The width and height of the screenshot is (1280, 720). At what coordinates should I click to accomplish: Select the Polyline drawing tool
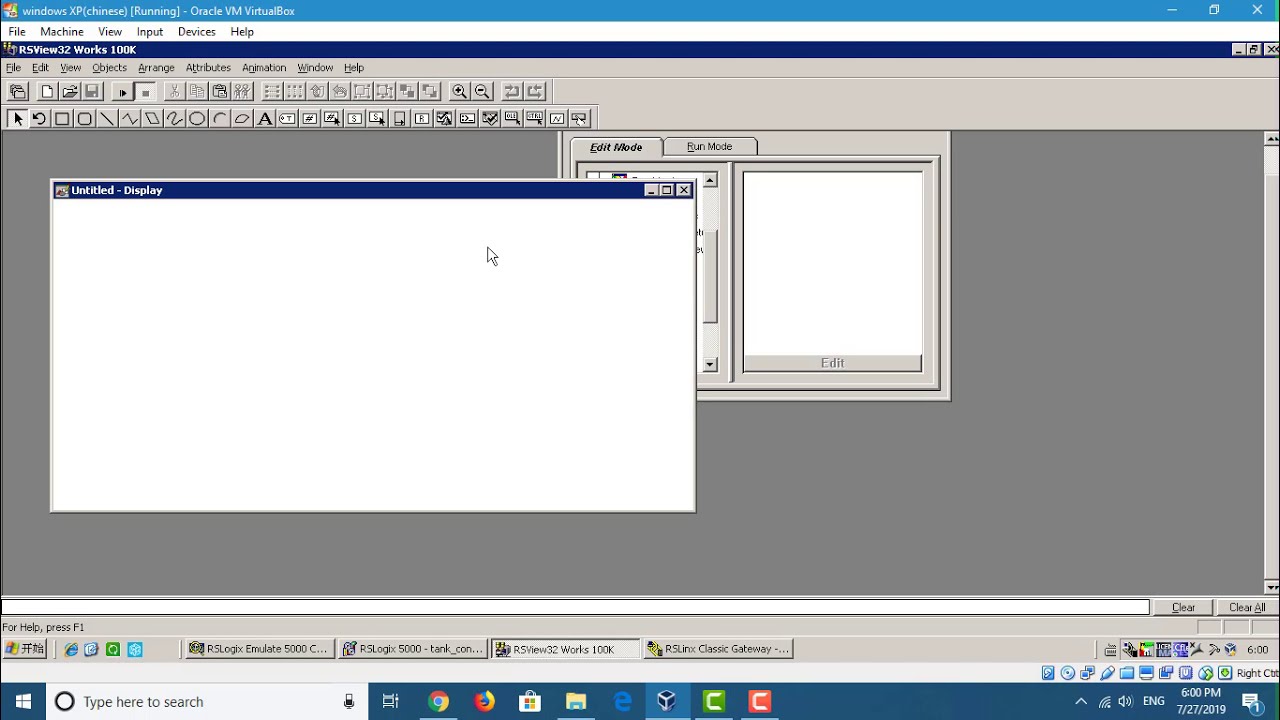click(129, 118)
